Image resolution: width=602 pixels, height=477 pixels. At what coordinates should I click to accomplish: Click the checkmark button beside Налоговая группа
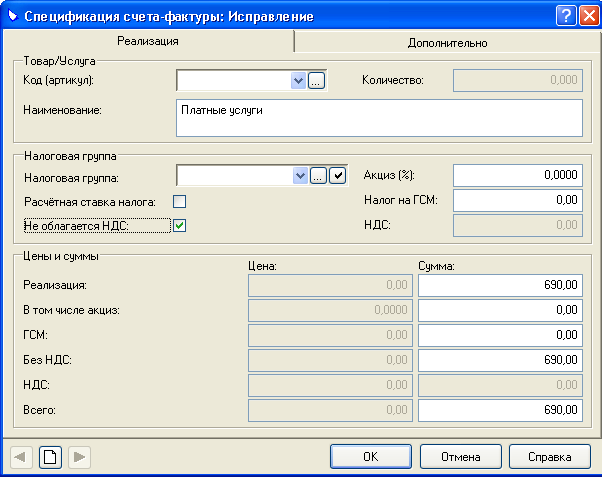[x=338, y=176]
